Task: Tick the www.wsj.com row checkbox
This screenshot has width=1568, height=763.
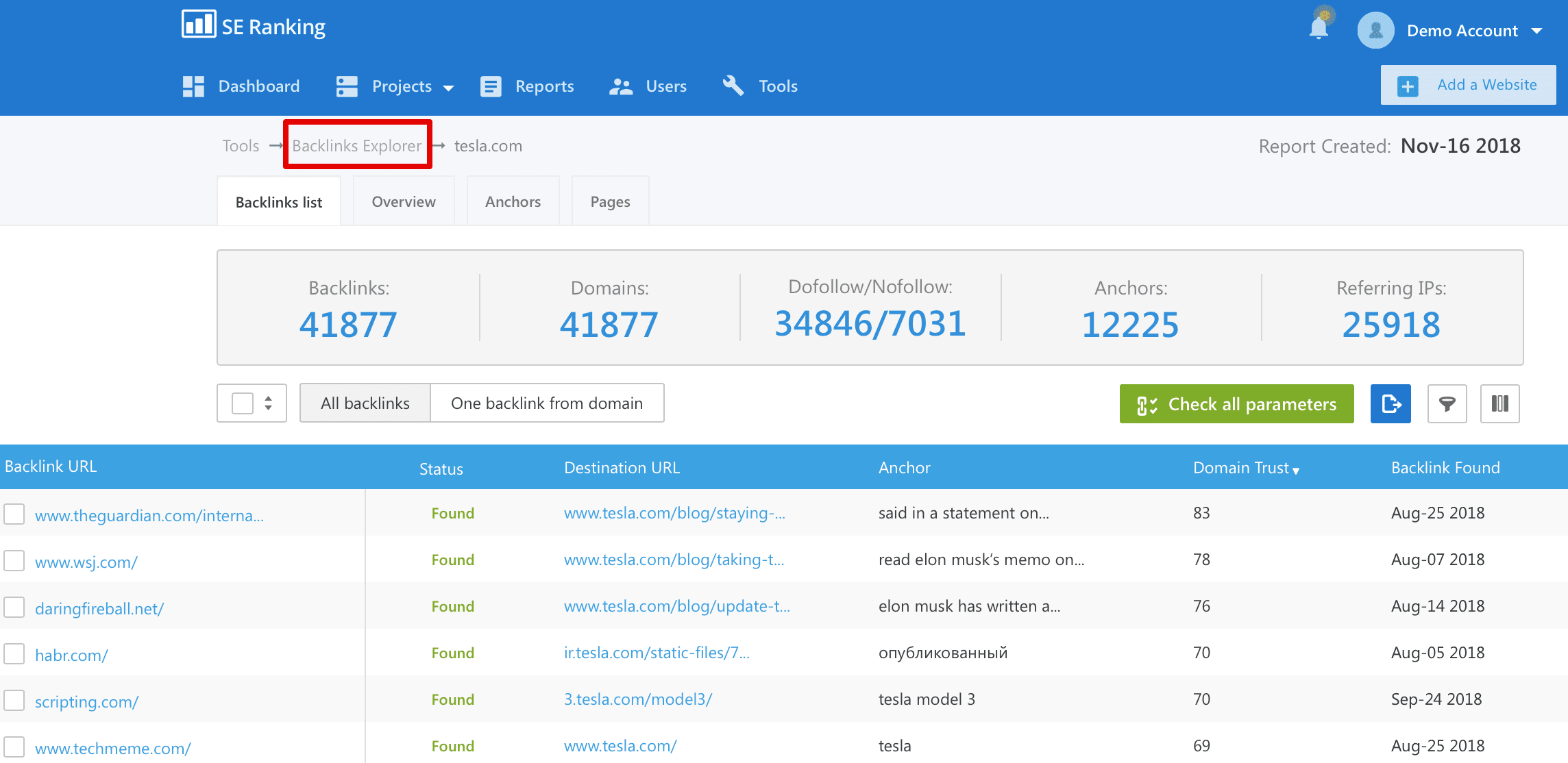Action: [14, 560]
